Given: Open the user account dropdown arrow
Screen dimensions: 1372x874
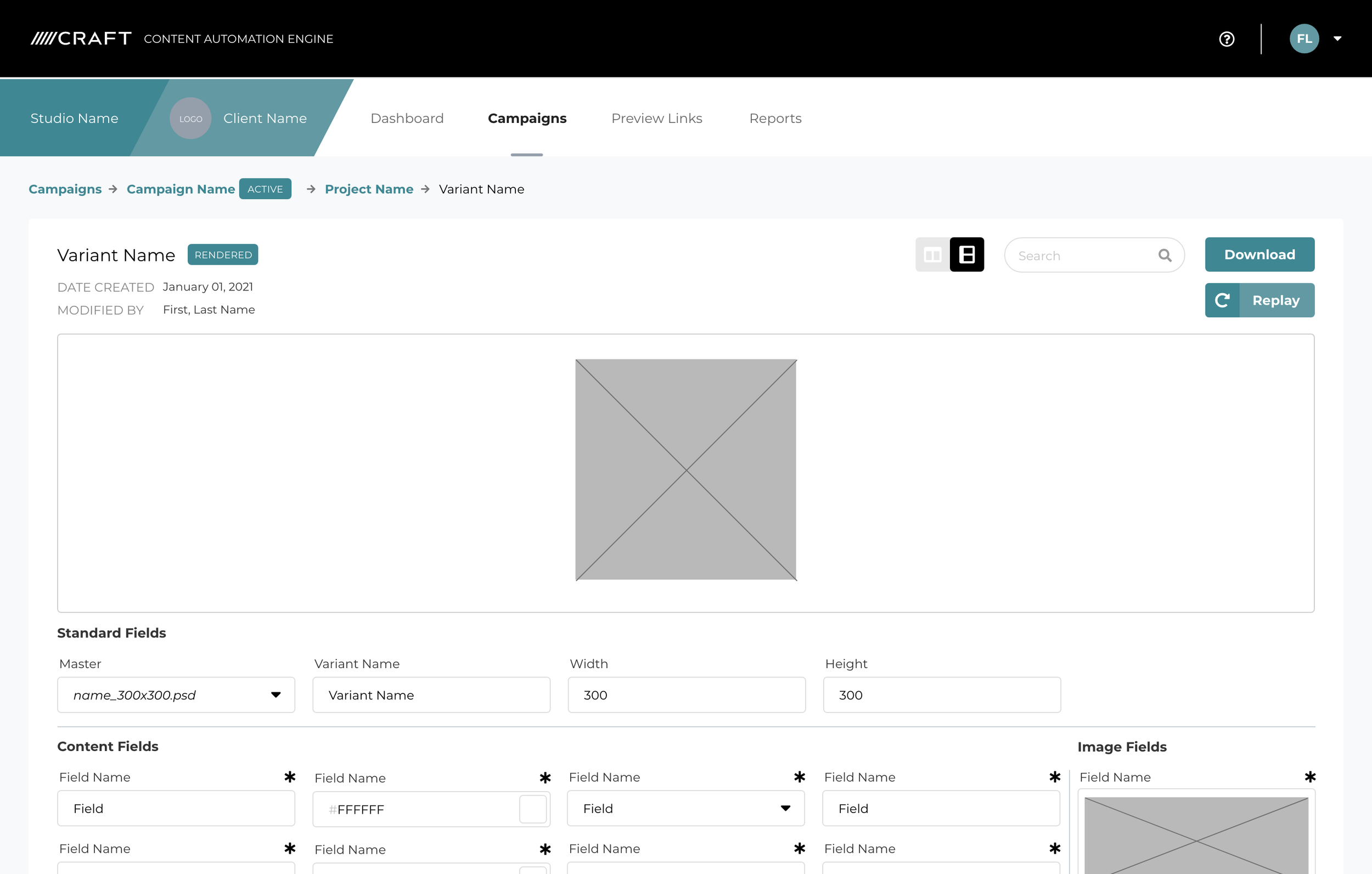Looking at the screenshot, I should click(x=1337, y=39).
